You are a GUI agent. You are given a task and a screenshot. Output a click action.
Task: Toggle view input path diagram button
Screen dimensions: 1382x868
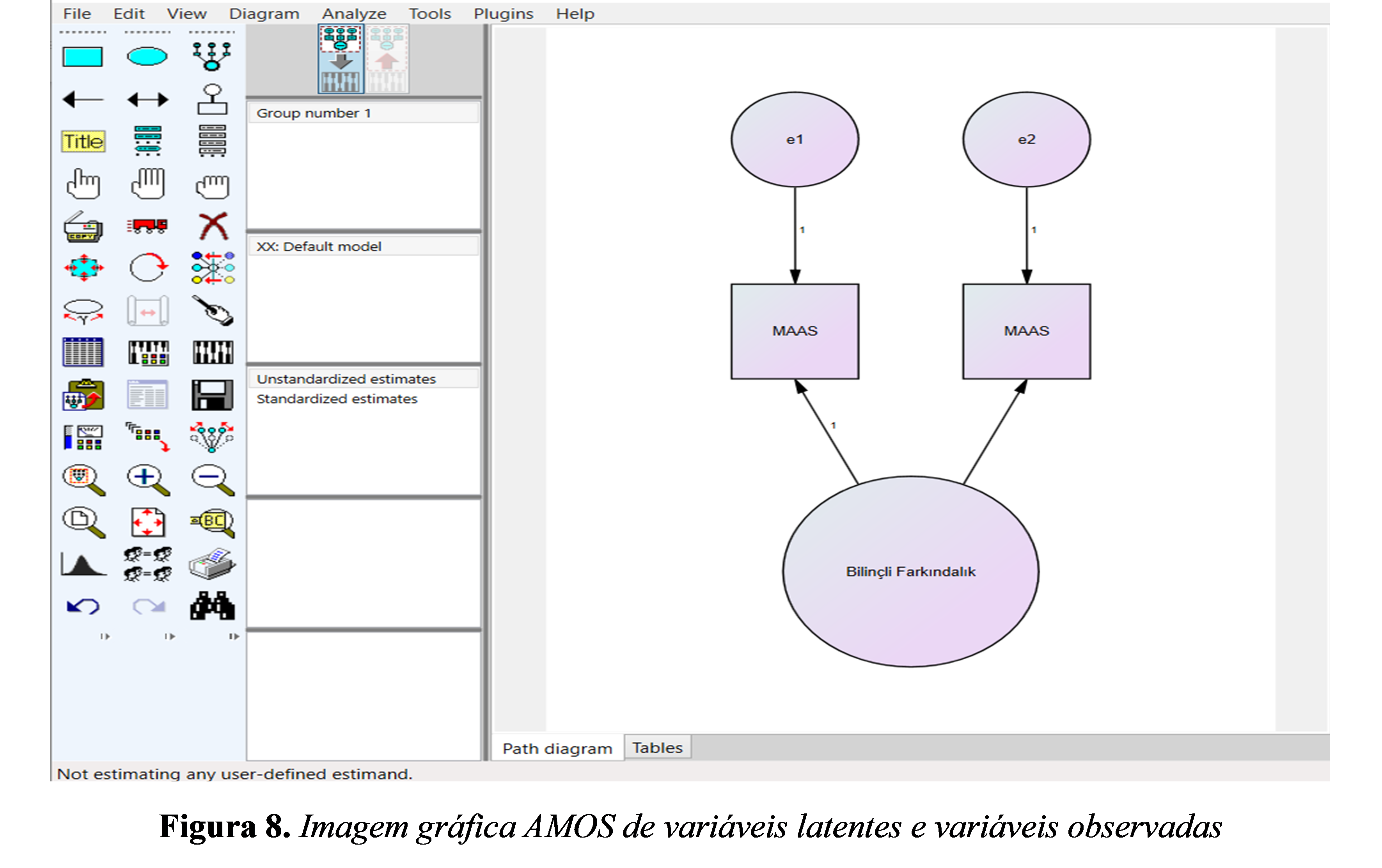tap(341, 59)
